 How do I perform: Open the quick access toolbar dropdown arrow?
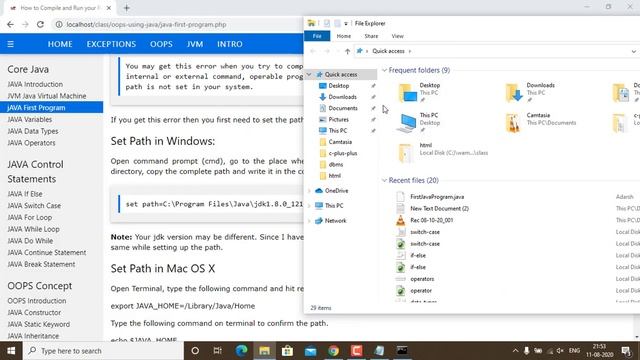[x=346, y=24]
